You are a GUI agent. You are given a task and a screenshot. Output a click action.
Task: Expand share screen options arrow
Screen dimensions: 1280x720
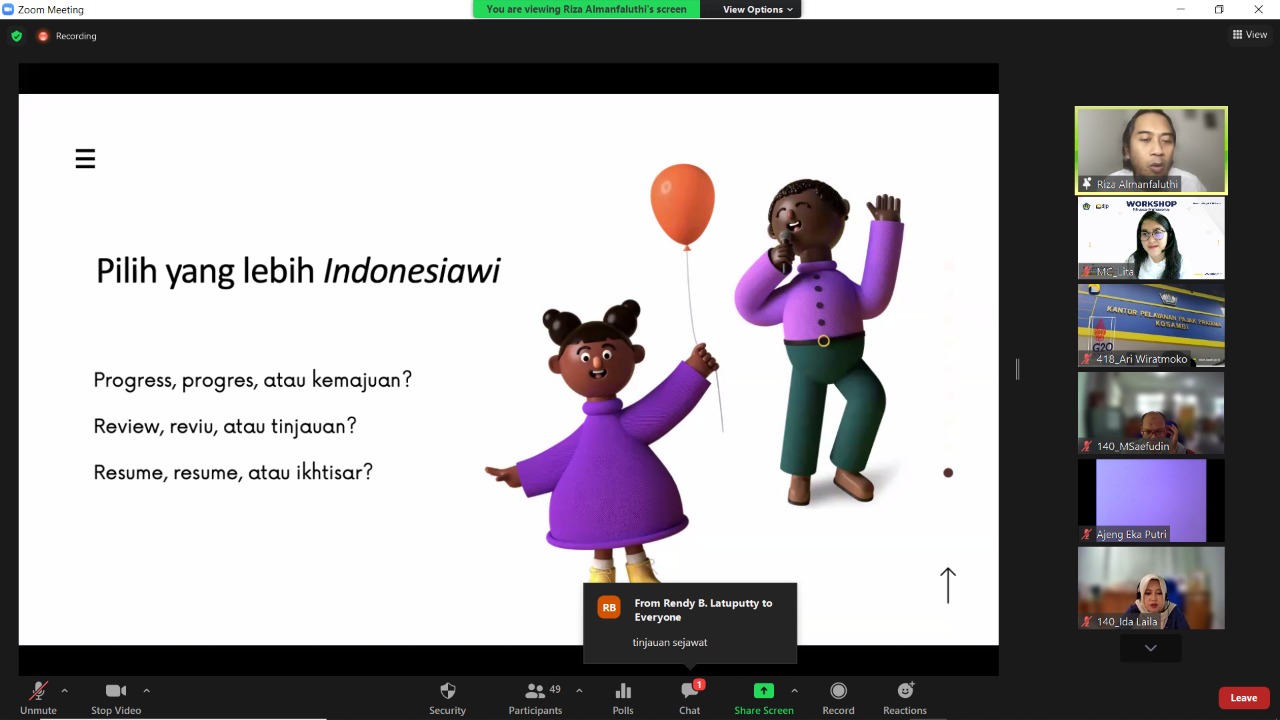click(794, 690)
